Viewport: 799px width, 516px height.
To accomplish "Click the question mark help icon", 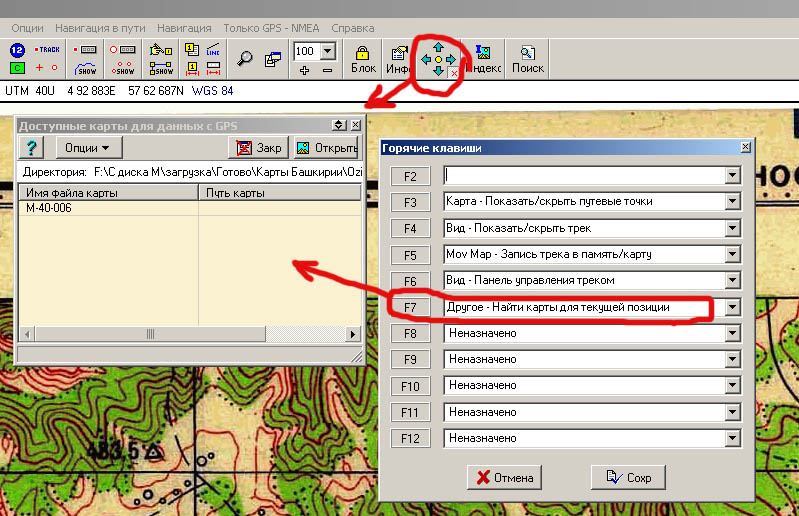I will point(32,147).
